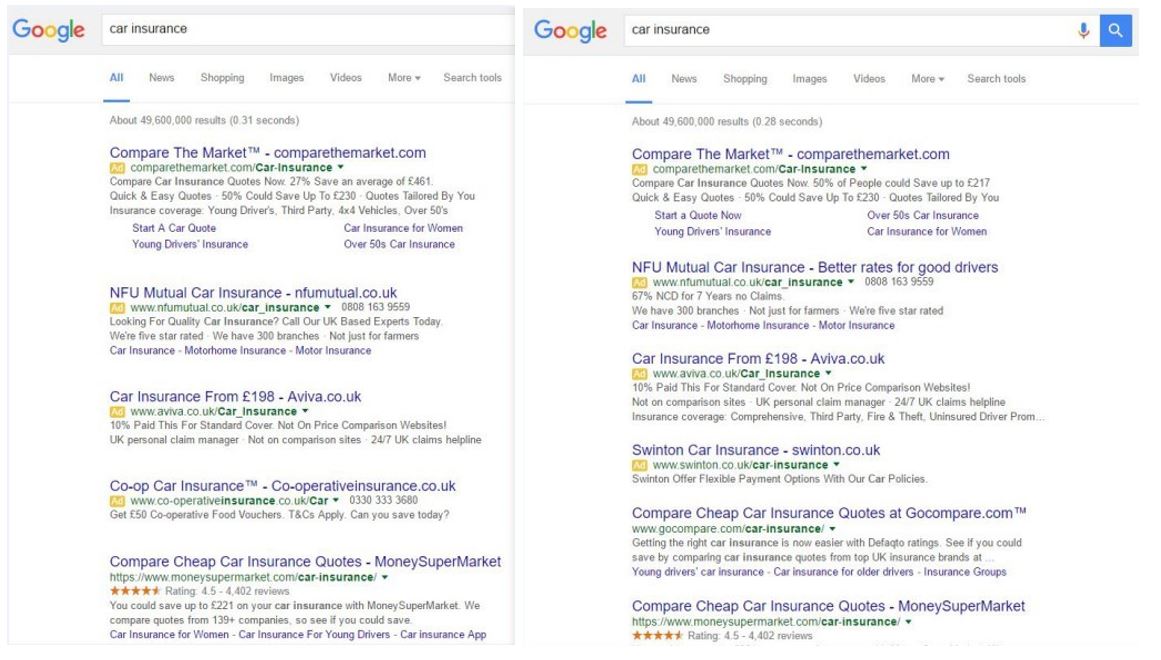Screen dimensions: 1161x660
Task: Click 'Swinton Offer Flexible Payment Options' description text
Action: pyautogui.click(x=779, y=479)
